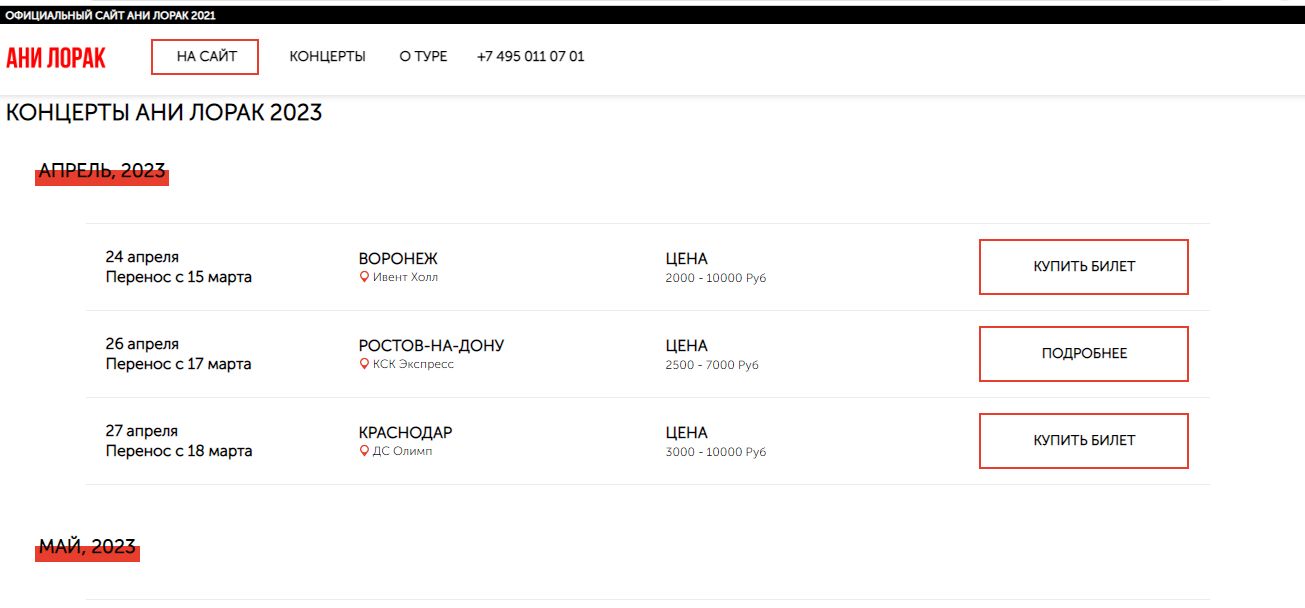Select the КРАСНОДАР city title
This screenshot has height=608, width=1305.
pyautogui.click(x=405, y=433)
